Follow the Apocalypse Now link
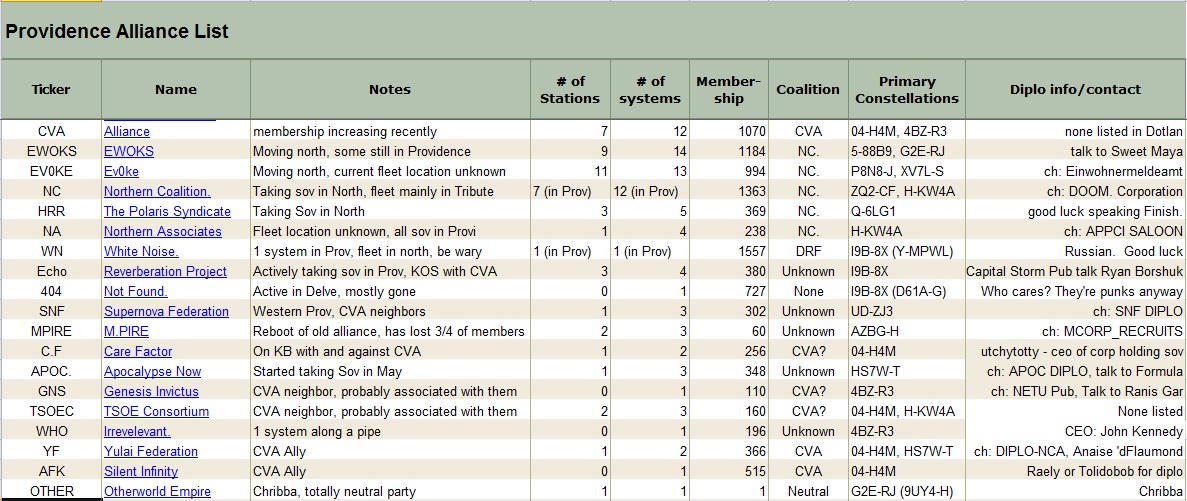This screenshot has height=501, width=1187. (152, 371)
